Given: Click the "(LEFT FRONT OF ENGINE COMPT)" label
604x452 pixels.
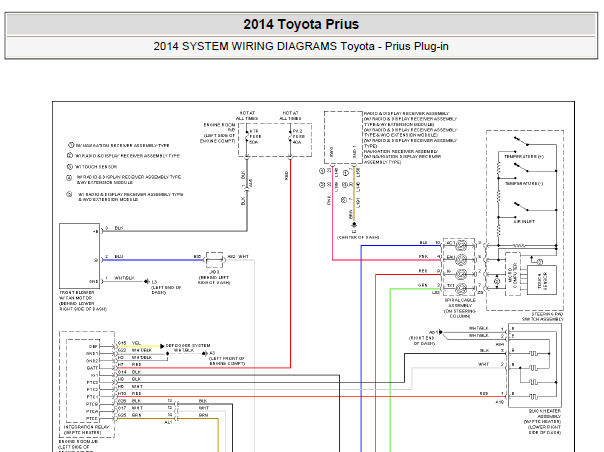Looking at the screenshot, I should coord(227,361).
